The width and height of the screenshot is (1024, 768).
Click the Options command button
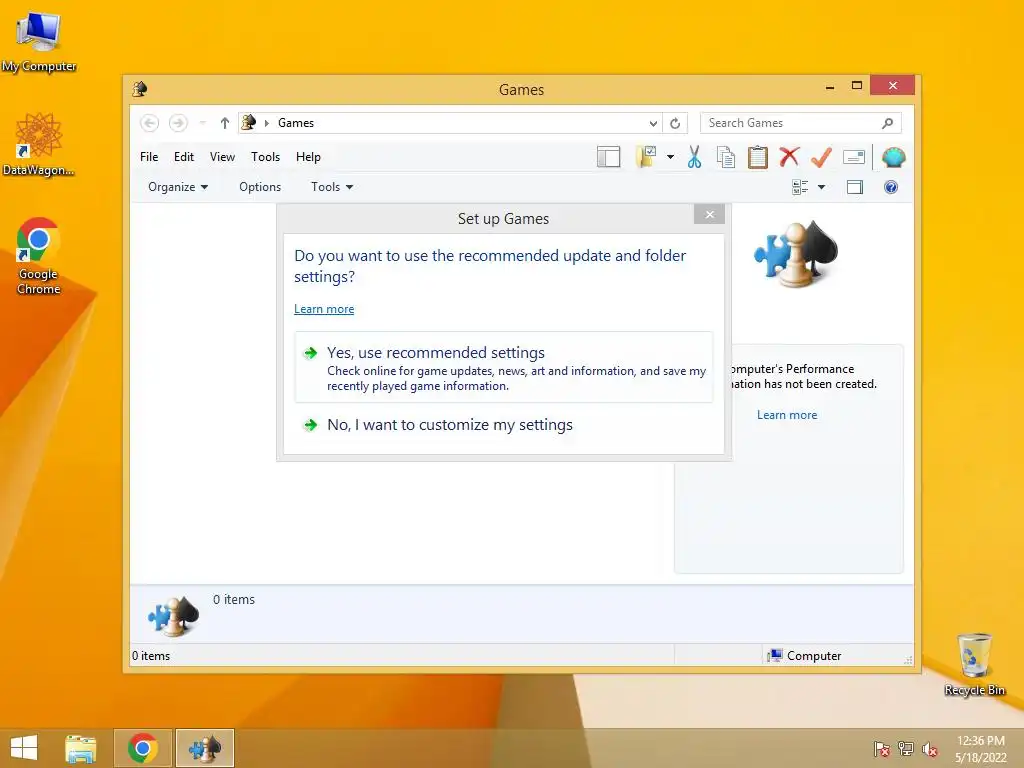point(260,187)
